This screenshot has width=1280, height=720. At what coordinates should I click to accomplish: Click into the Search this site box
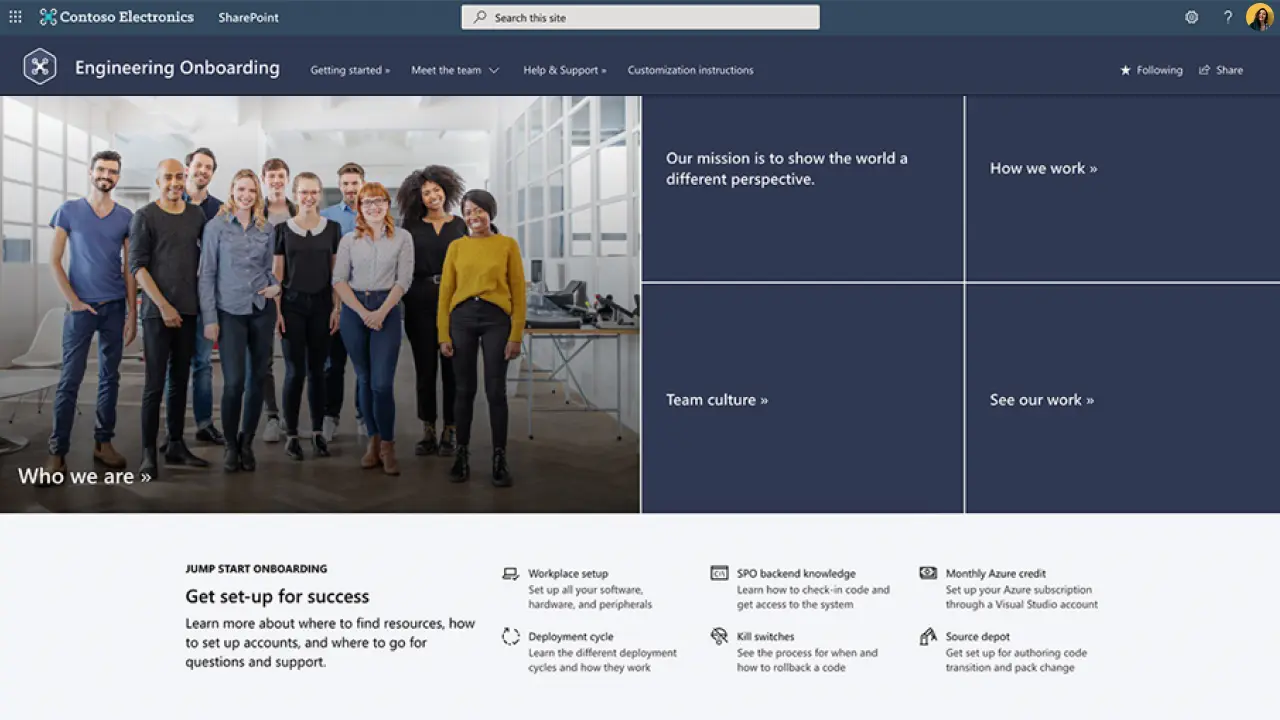(x=640, y=17)
